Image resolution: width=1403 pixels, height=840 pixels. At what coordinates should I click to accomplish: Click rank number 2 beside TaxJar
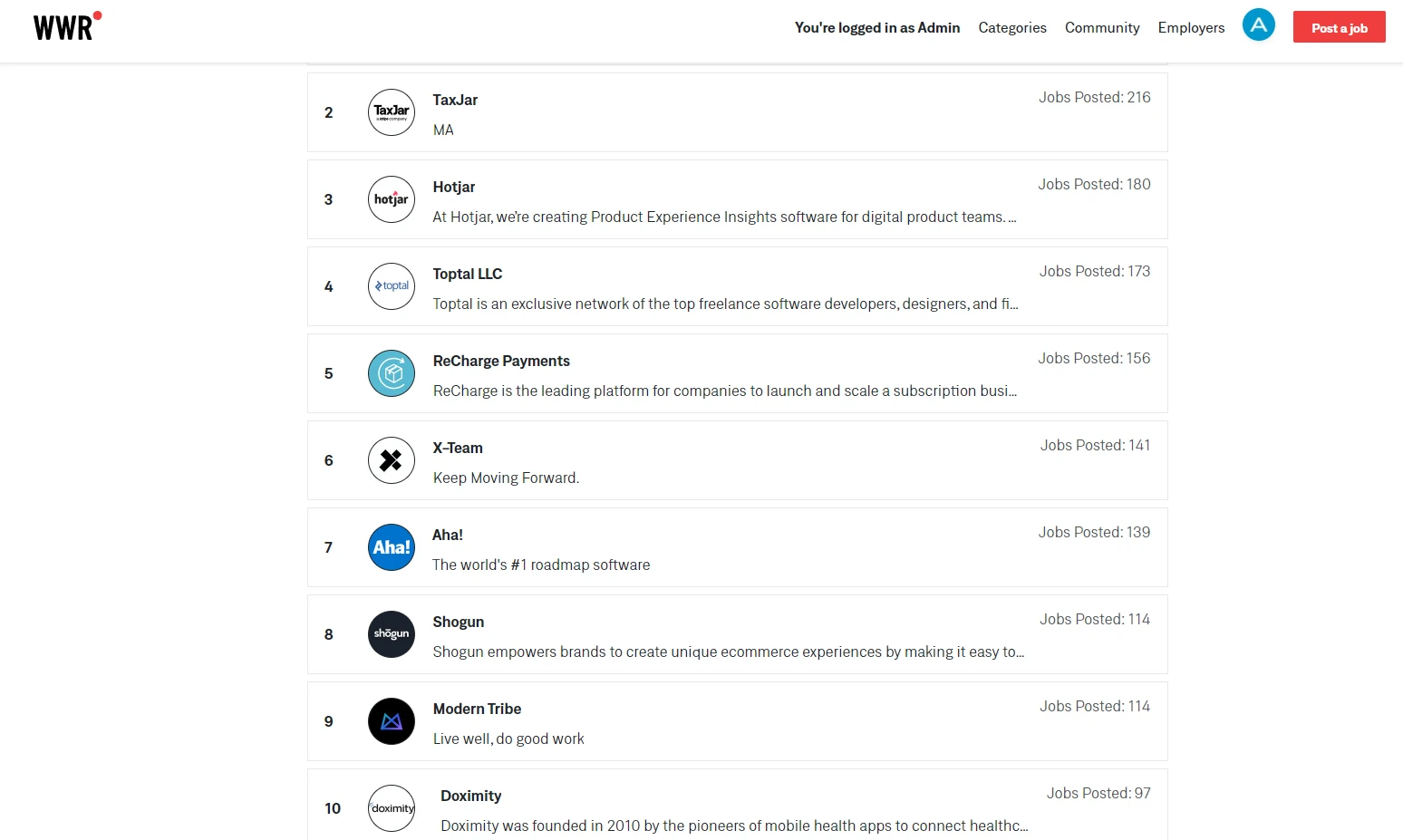(x=329, y=112)
